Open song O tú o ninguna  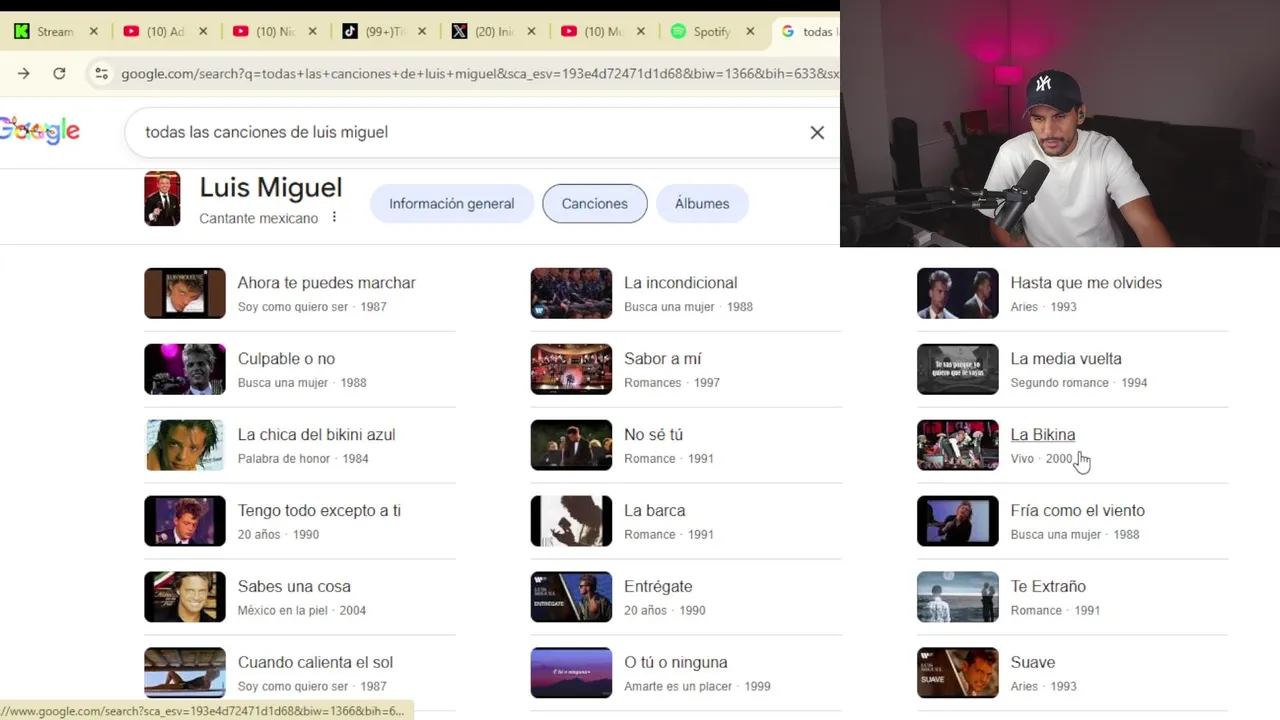675,663
